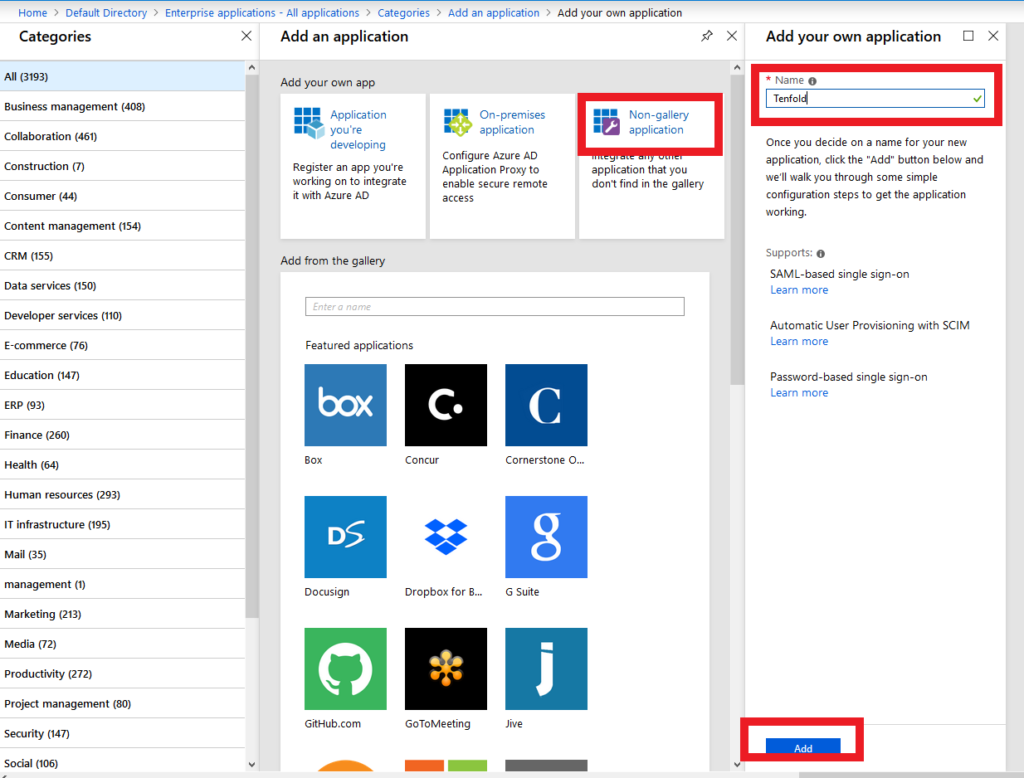Image resolution: width=1024 pixels, height=778 pixels.
Task: Open the Media (72) category
Action: pyautogui.click(x=122, y=644)
